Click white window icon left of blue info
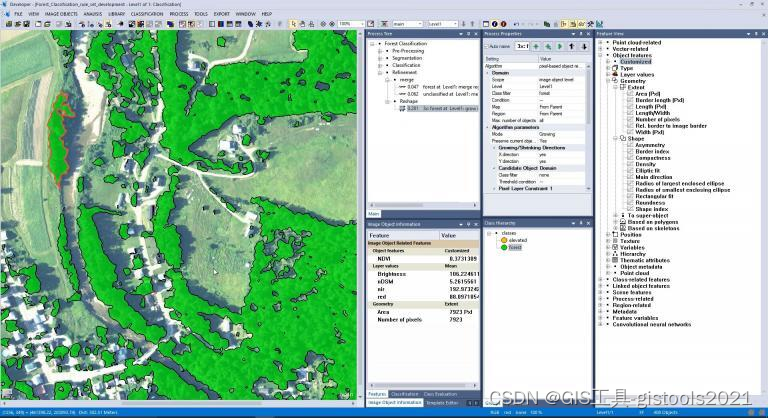Viewport: 768px width, 418px height. (x=485, y=24)
